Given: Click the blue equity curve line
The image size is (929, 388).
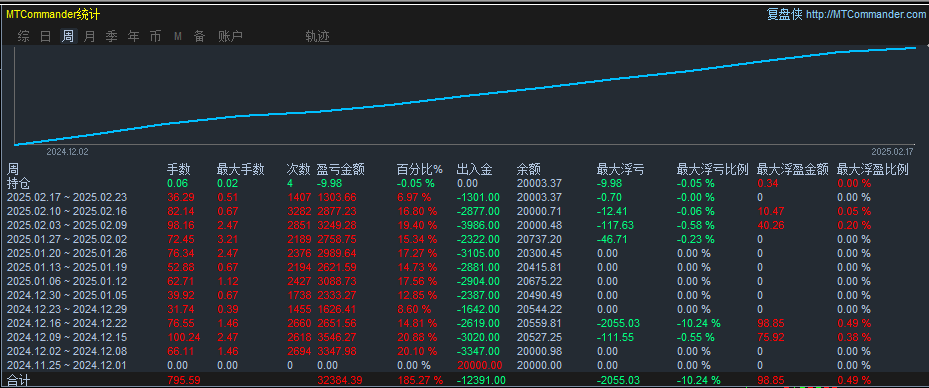Looking at the screenshot, I should (466, 95).
